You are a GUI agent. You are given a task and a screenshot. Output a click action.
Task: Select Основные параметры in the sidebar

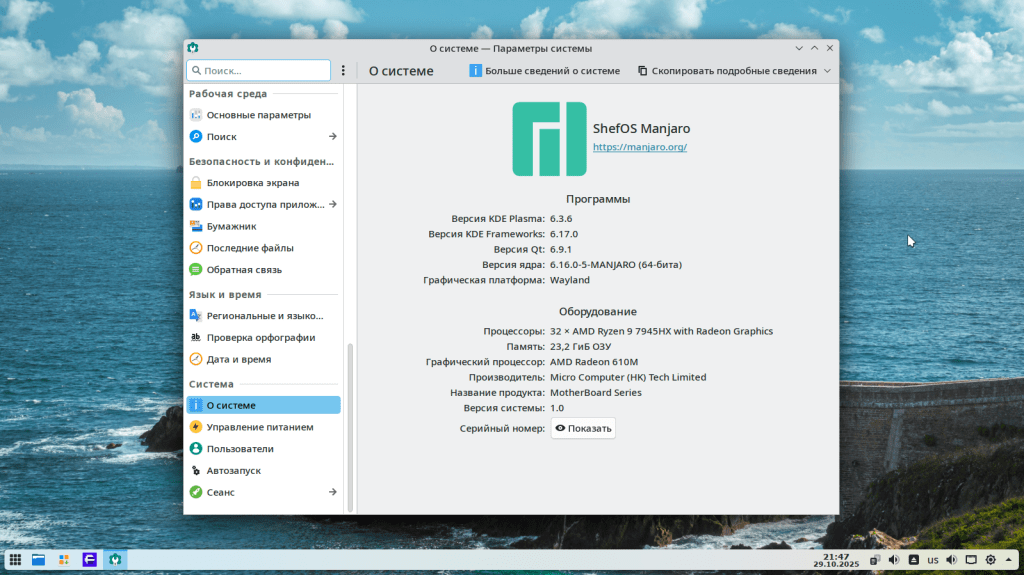click(x=258, y=115)
